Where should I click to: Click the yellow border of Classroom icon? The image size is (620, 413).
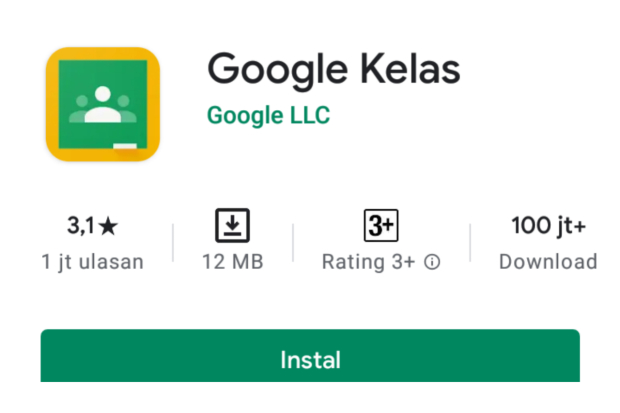52,104
